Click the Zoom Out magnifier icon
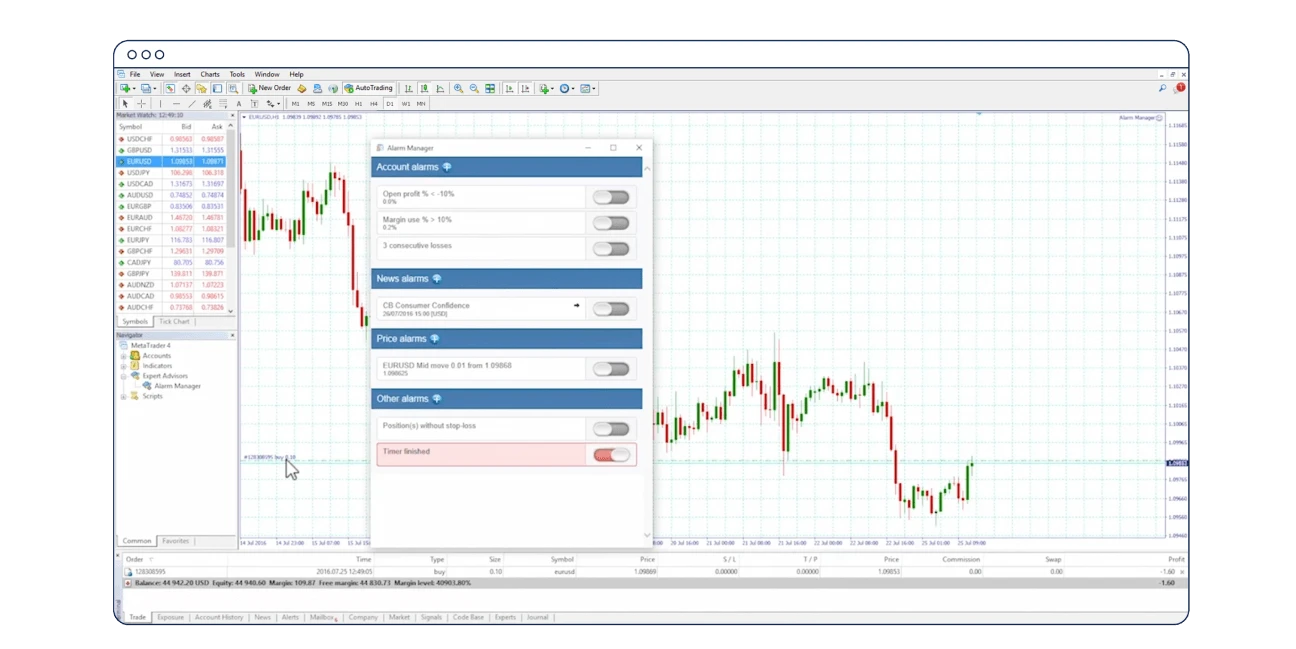Viewport: 1296px width, 649px height. pyautogui.click(x=474, y=88)
